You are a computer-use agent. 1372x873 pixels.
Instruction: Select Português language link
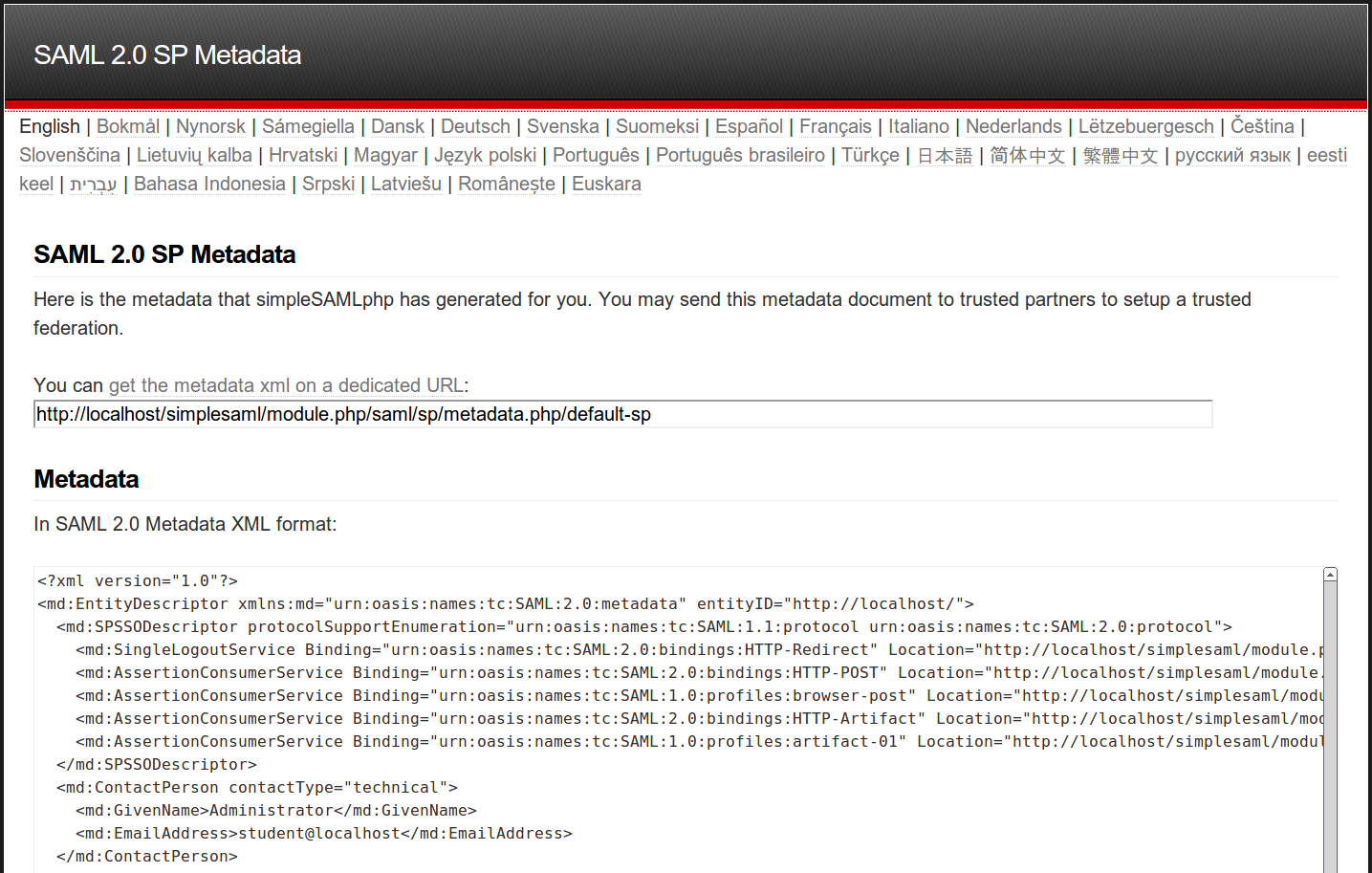(x=596, y=155)
